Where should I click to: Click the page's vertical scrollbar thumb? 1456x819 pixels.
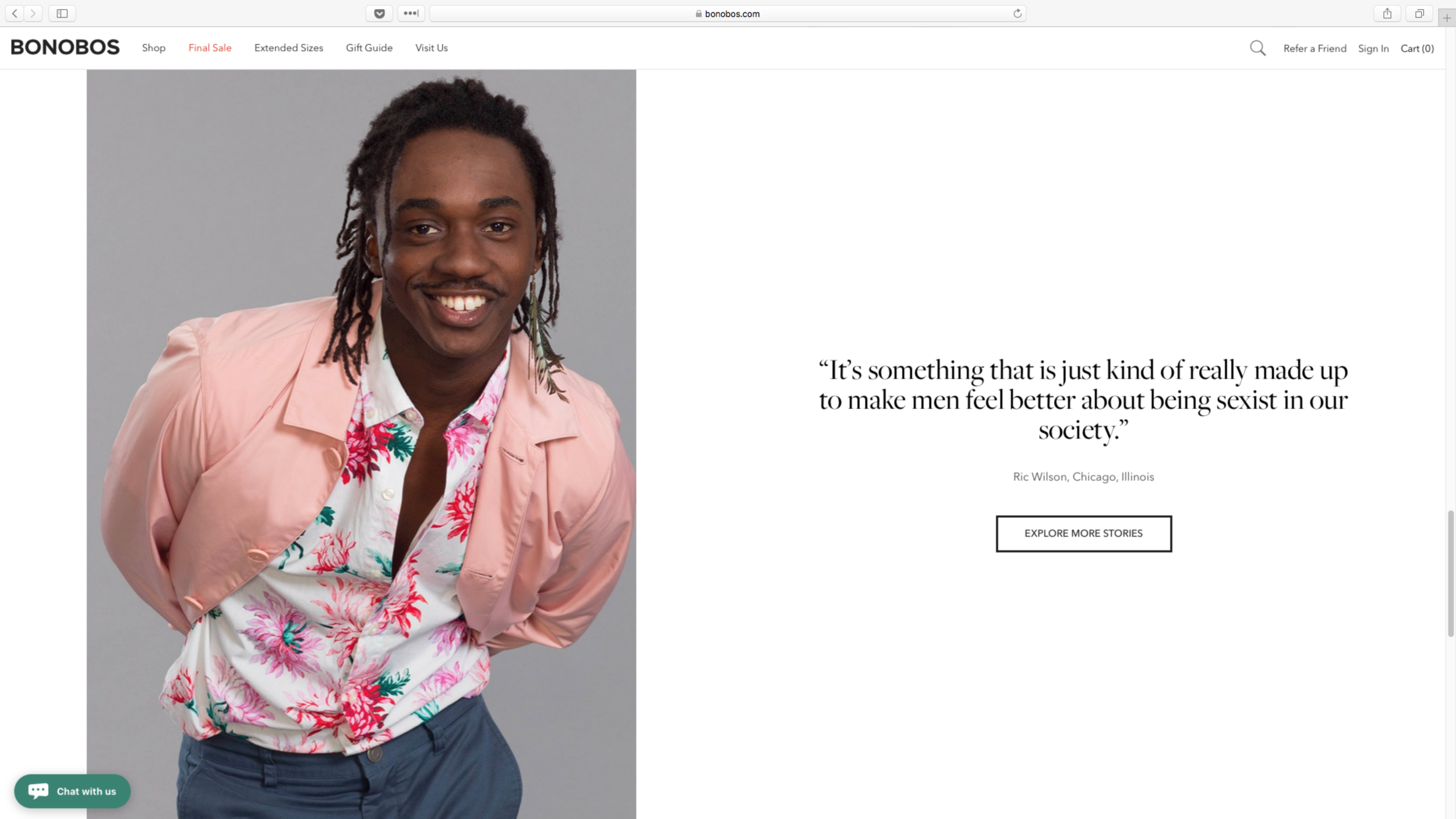pos(1451,574)
